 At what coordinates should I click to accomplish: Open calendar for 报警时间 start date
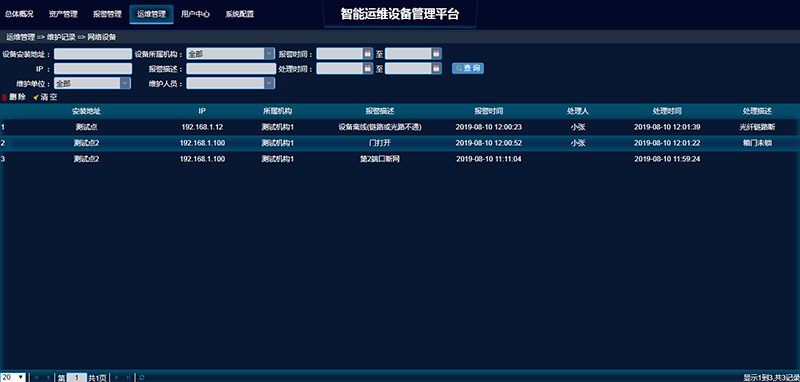coord(367,54)
